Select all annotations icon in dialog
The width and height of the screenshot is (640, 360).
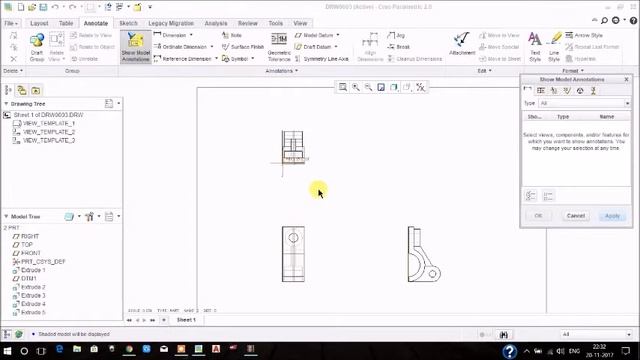(x=531, y=196)
